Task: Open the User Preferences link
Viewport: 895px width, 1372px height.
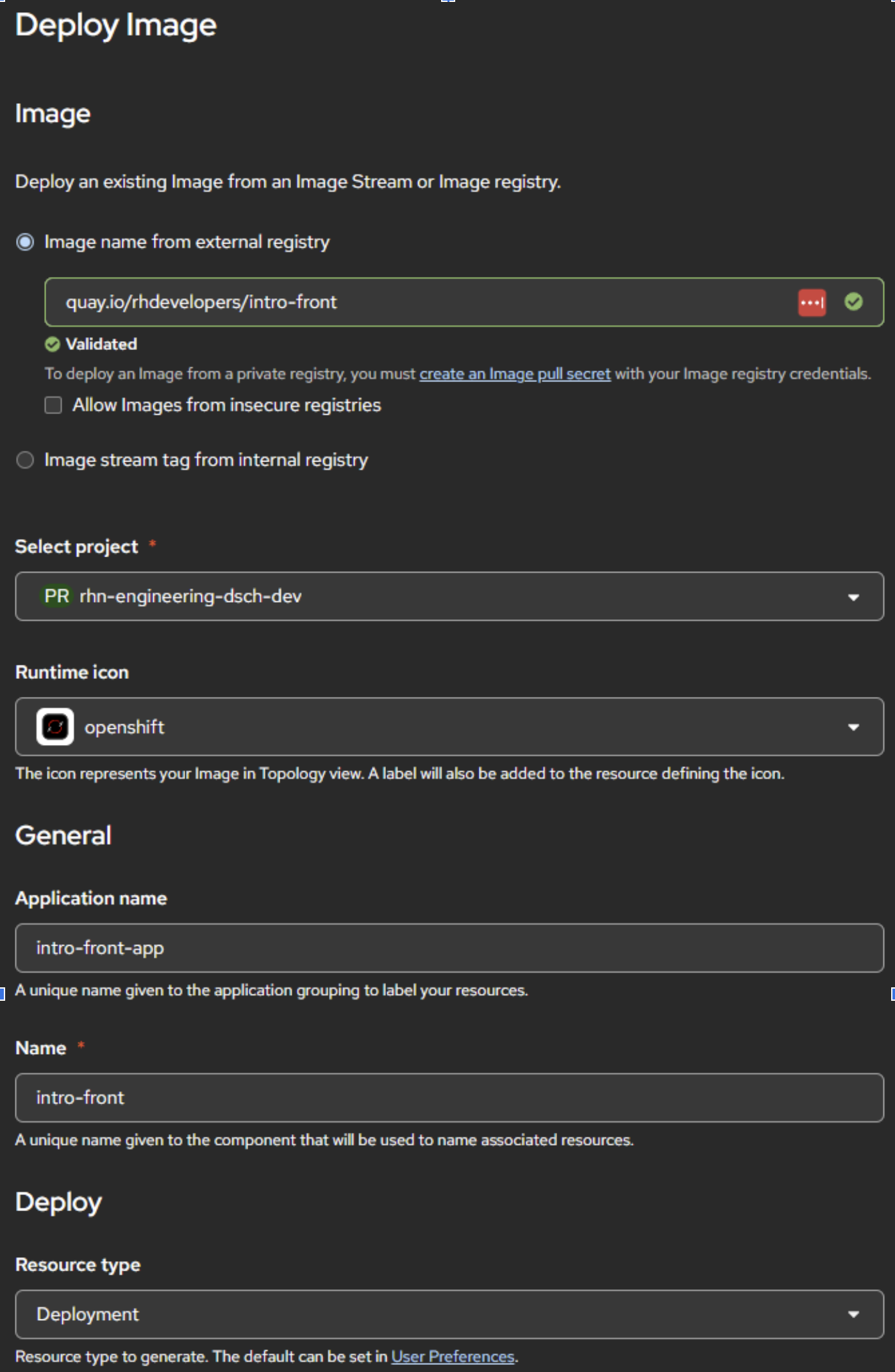Action: pos(453,1357)
